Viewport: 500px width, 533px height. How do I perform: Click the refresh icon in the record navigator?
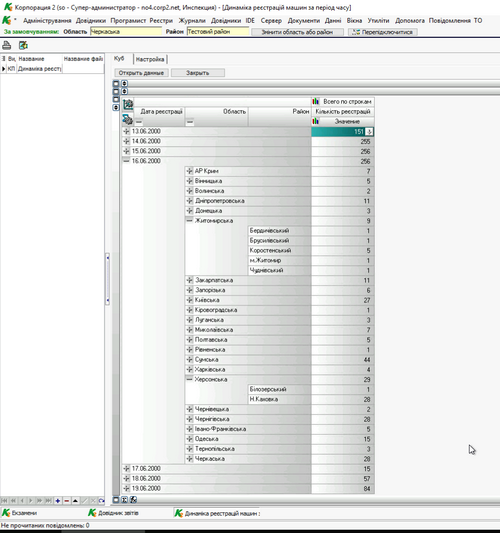tap(101, 500)
